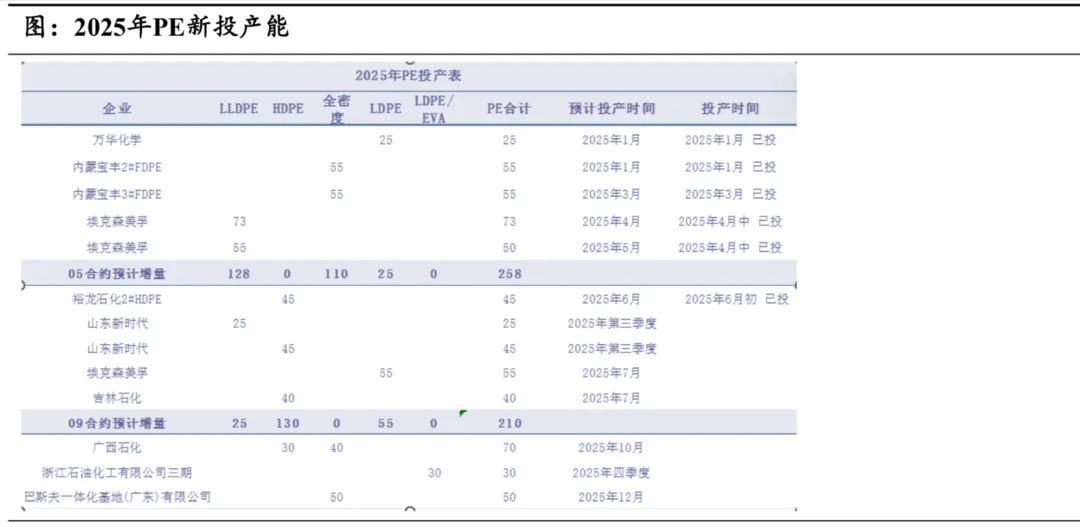This screenshot has height=527, width=1080.
Task: Select the 内蒙宝丰3#FDPE row name
Action: [117, 194]
